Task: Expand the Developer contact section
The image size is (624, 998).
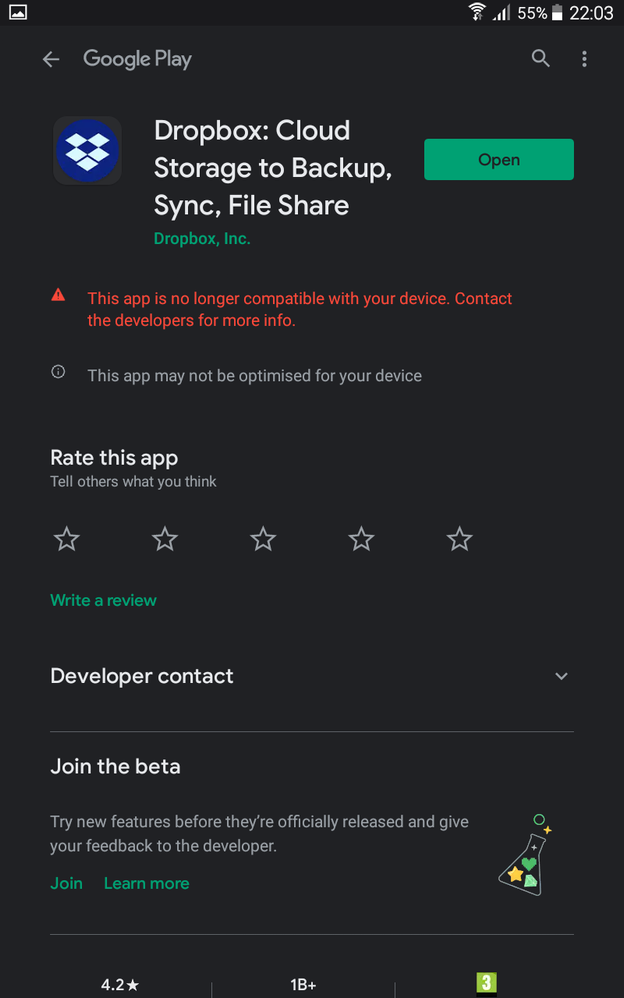Action: [x=561, y=677]
